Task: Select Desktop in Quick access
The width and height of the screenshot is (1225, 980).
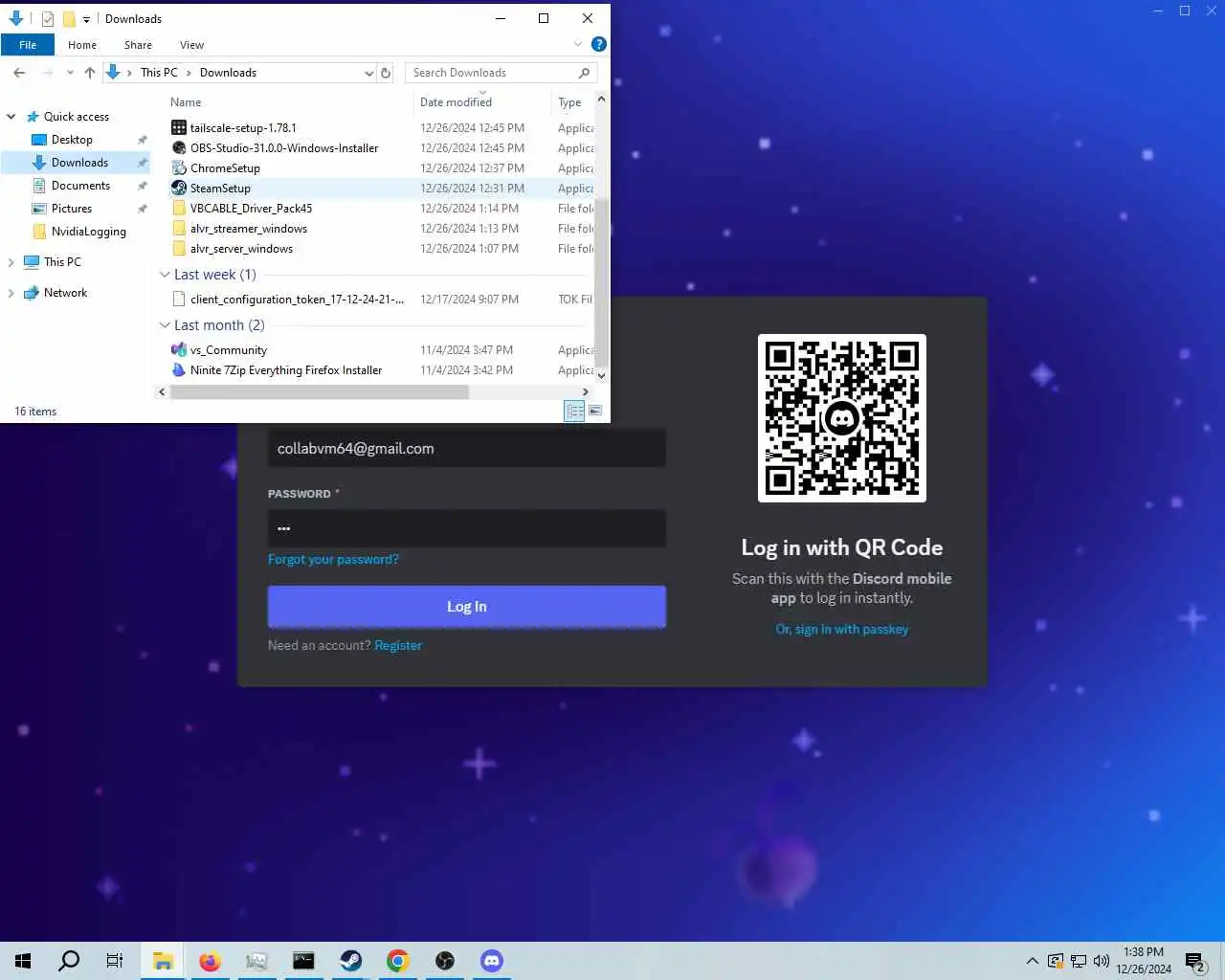Action: (72, 140)
